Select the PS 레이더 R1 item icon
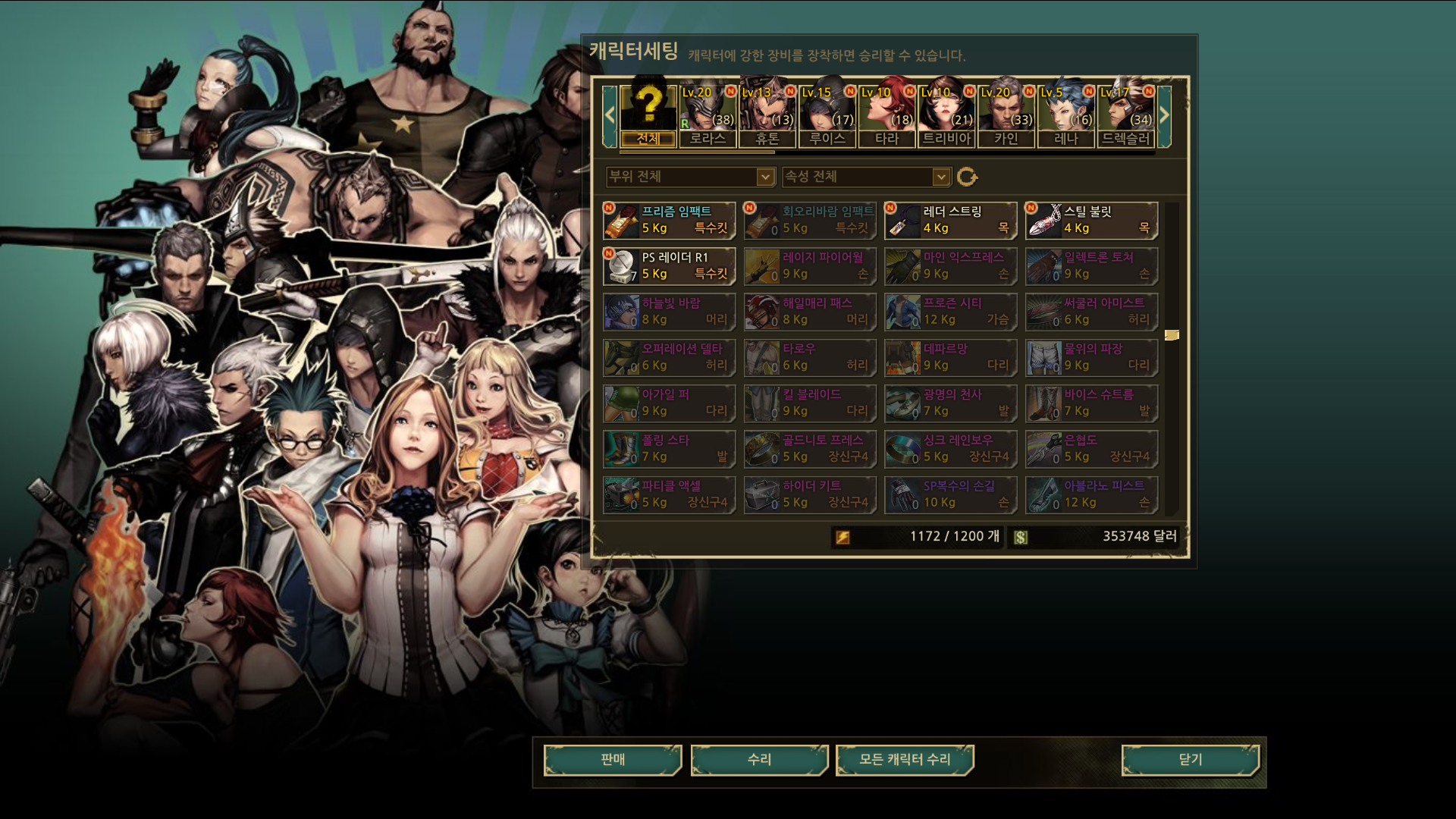The height and width of the screenshot is (819, 1456). coord(622,266)
